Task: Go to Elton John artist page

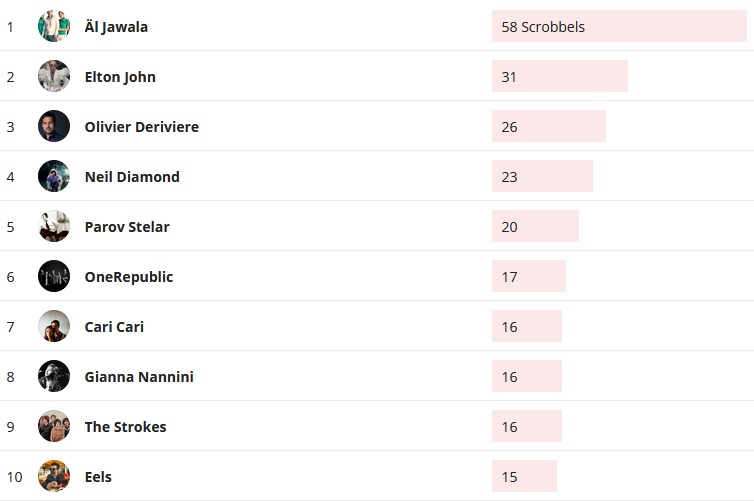Action: (x=120, y=77)
